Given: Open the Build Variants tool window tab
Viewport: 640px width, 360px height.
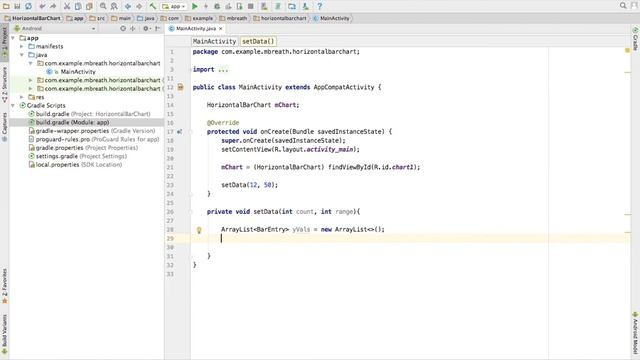Looking at the screenshot, I should tap(4, 334).
